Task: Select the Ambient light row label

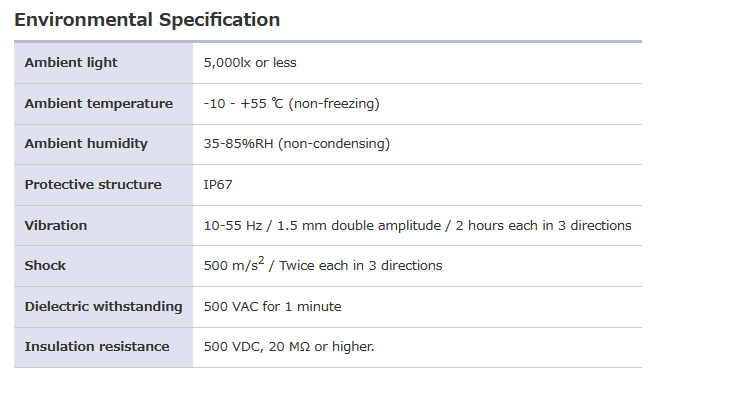Action: 71,63
